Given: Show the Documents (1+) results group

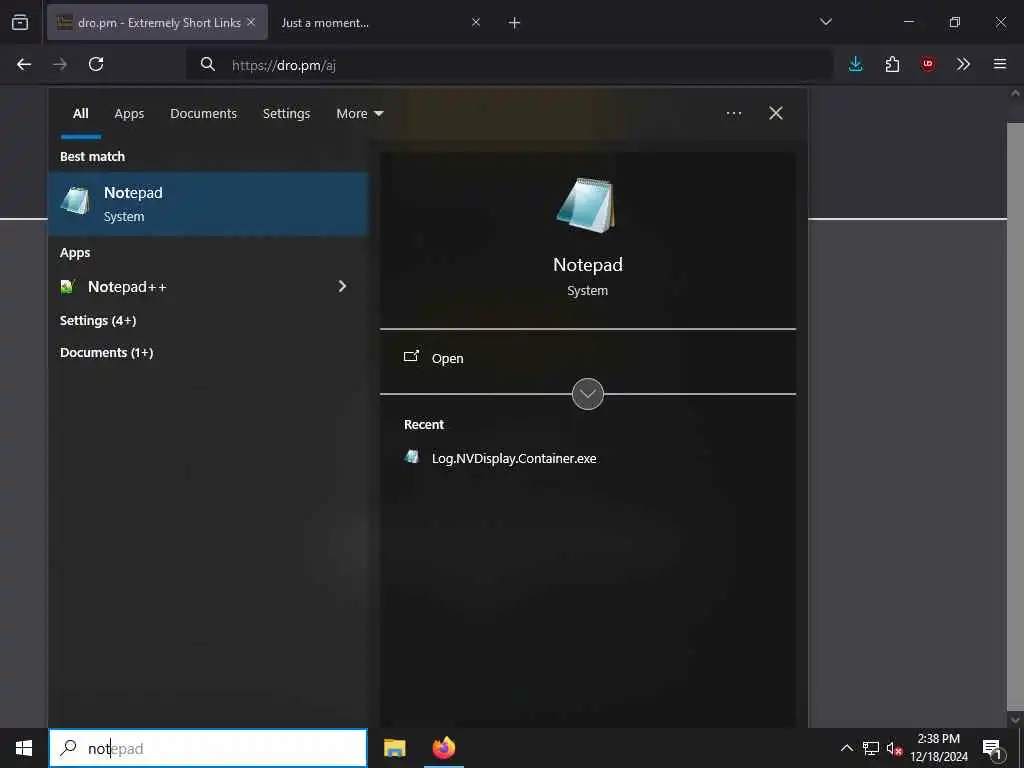Looking at the screenshot, I should tap(106, 353).
